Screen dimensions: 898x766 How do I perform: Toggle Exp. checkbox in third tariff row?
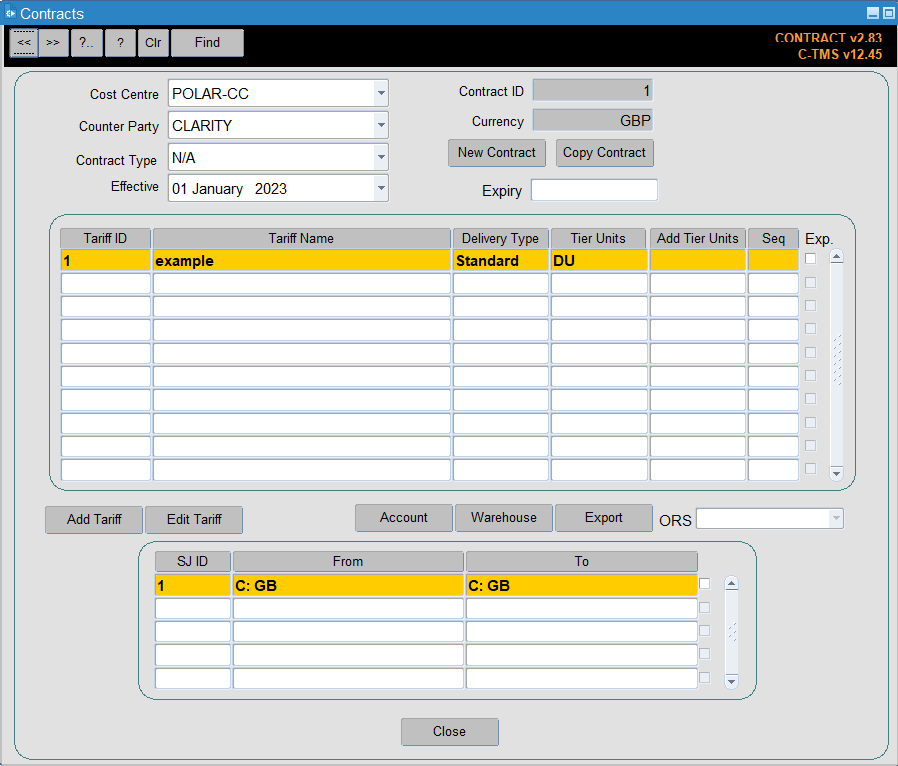click(x=810, y=306)
